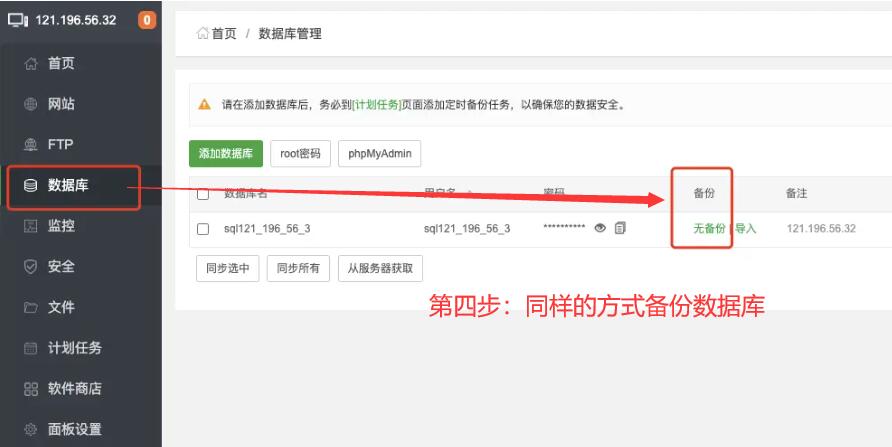
Task: Open phpMyAdmin button
Action: coord(379,154)
